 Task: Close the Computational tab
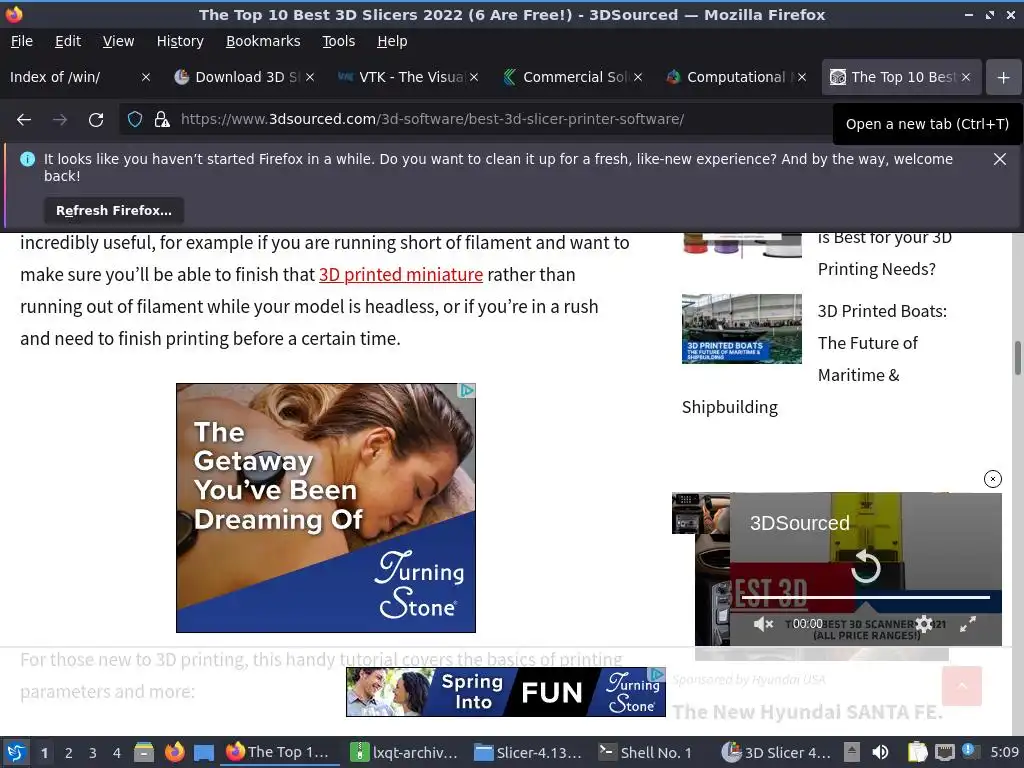(x=802, y=77)
